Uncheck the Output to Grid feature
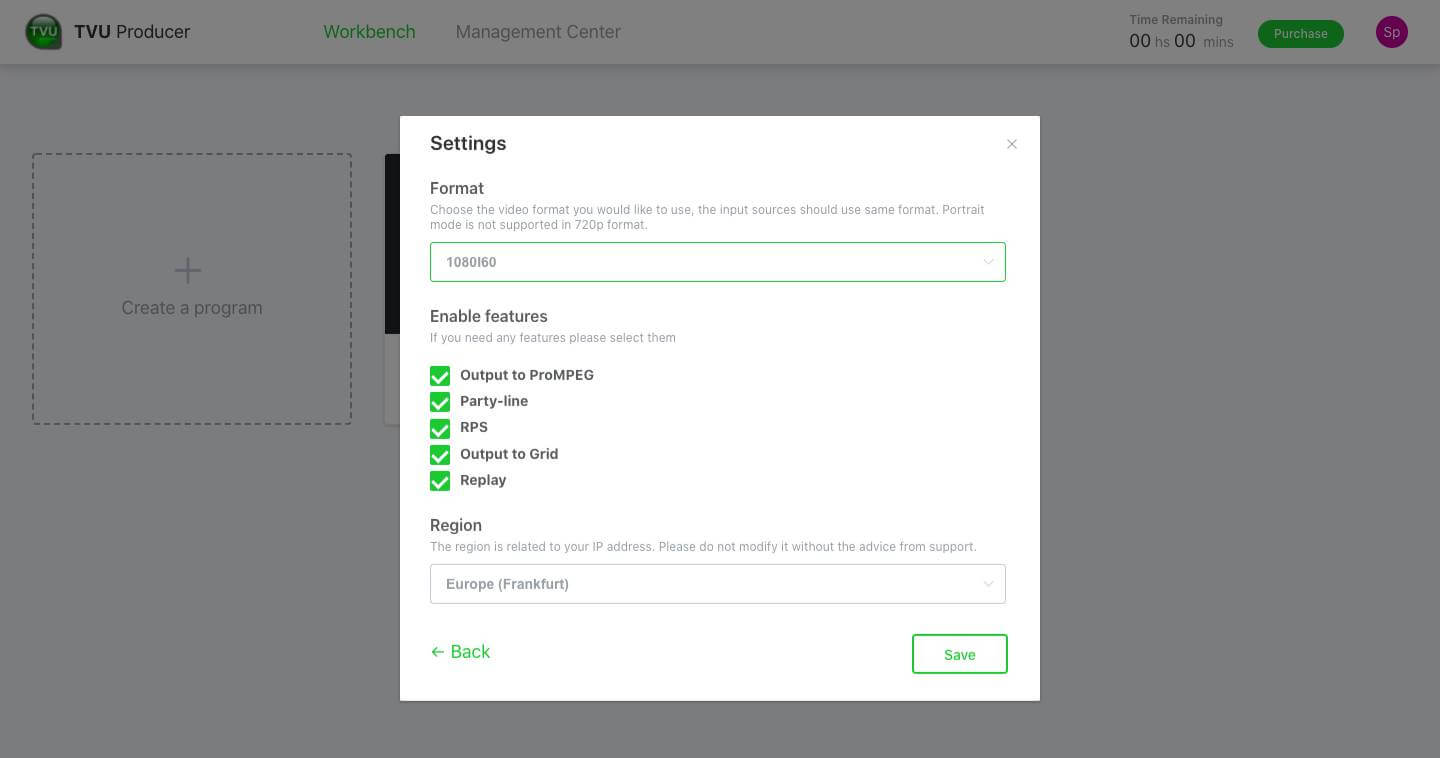1440x758 pixels. [440, 454]
